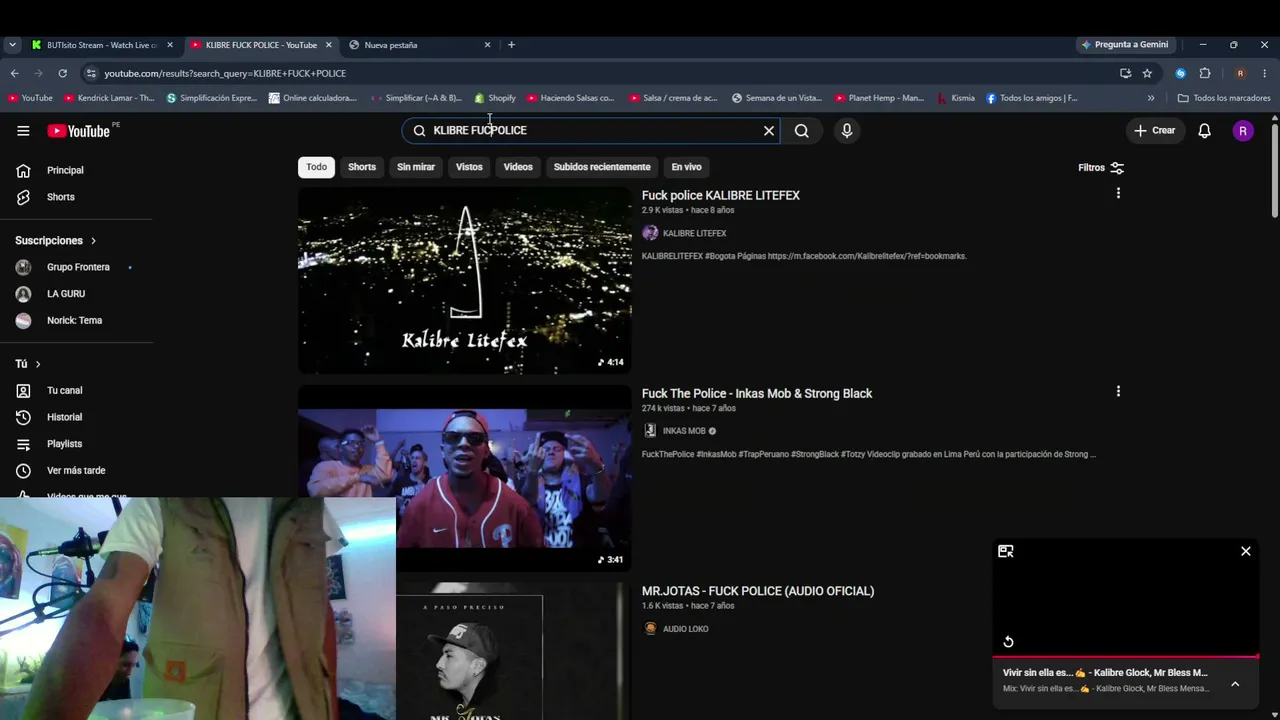Open the Kalibre Litefex city-lights thumbnail
The width and height of the screenshot is (1280, 720).
(465, 280)
